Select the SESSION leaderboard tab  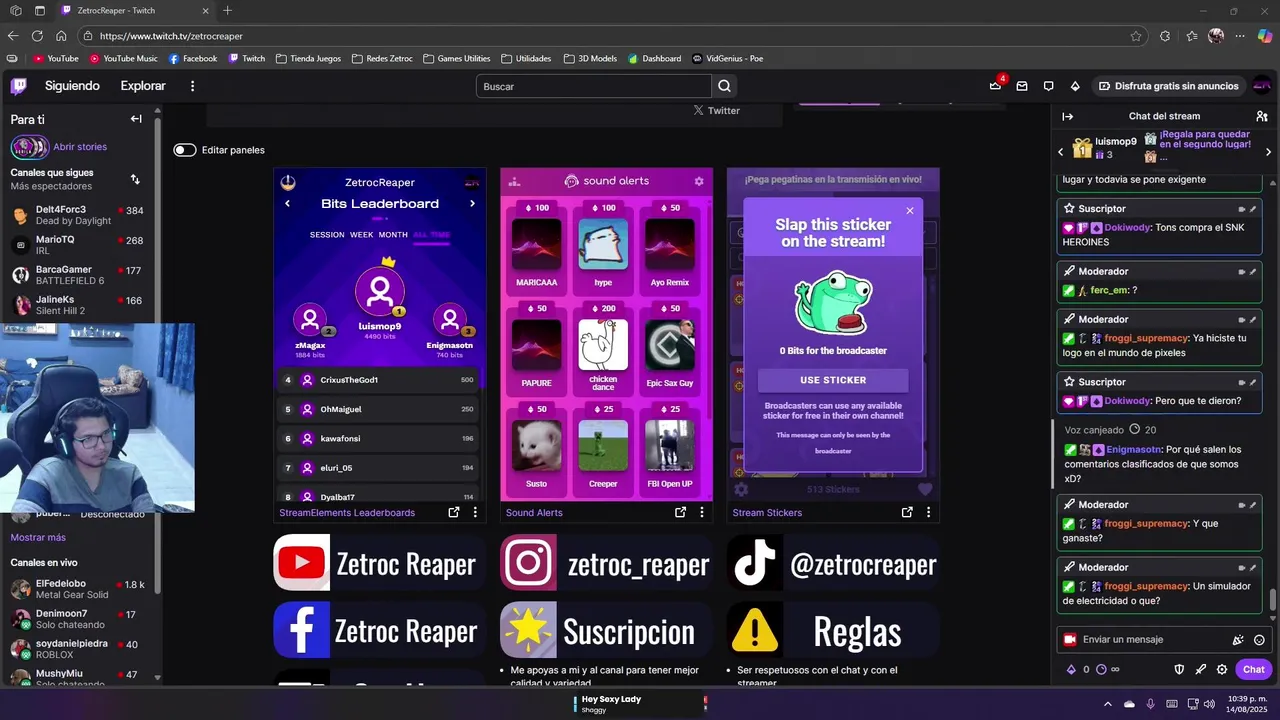tap(327, 235)
